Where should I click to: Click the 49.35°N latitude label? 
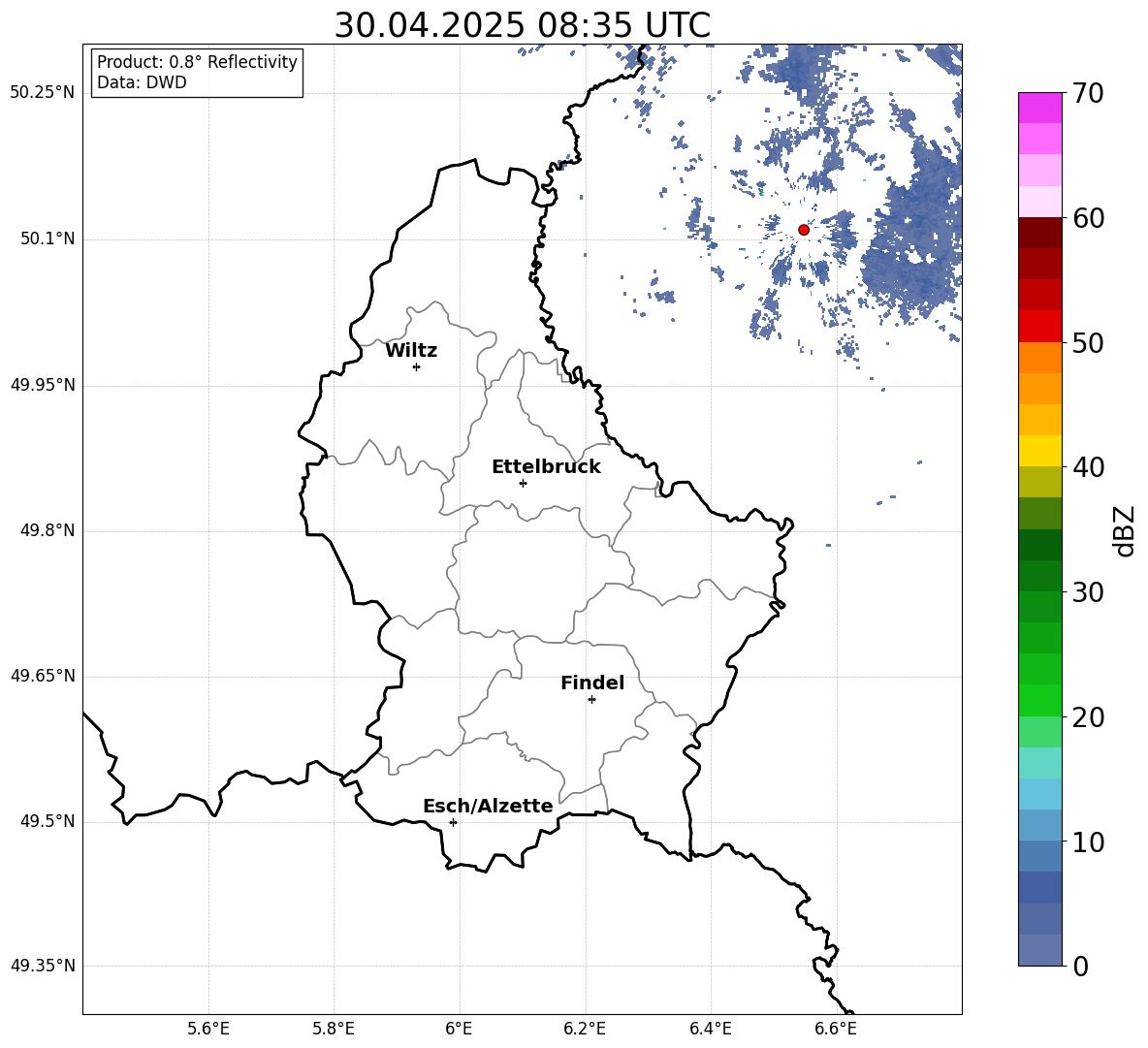(43, 966)
